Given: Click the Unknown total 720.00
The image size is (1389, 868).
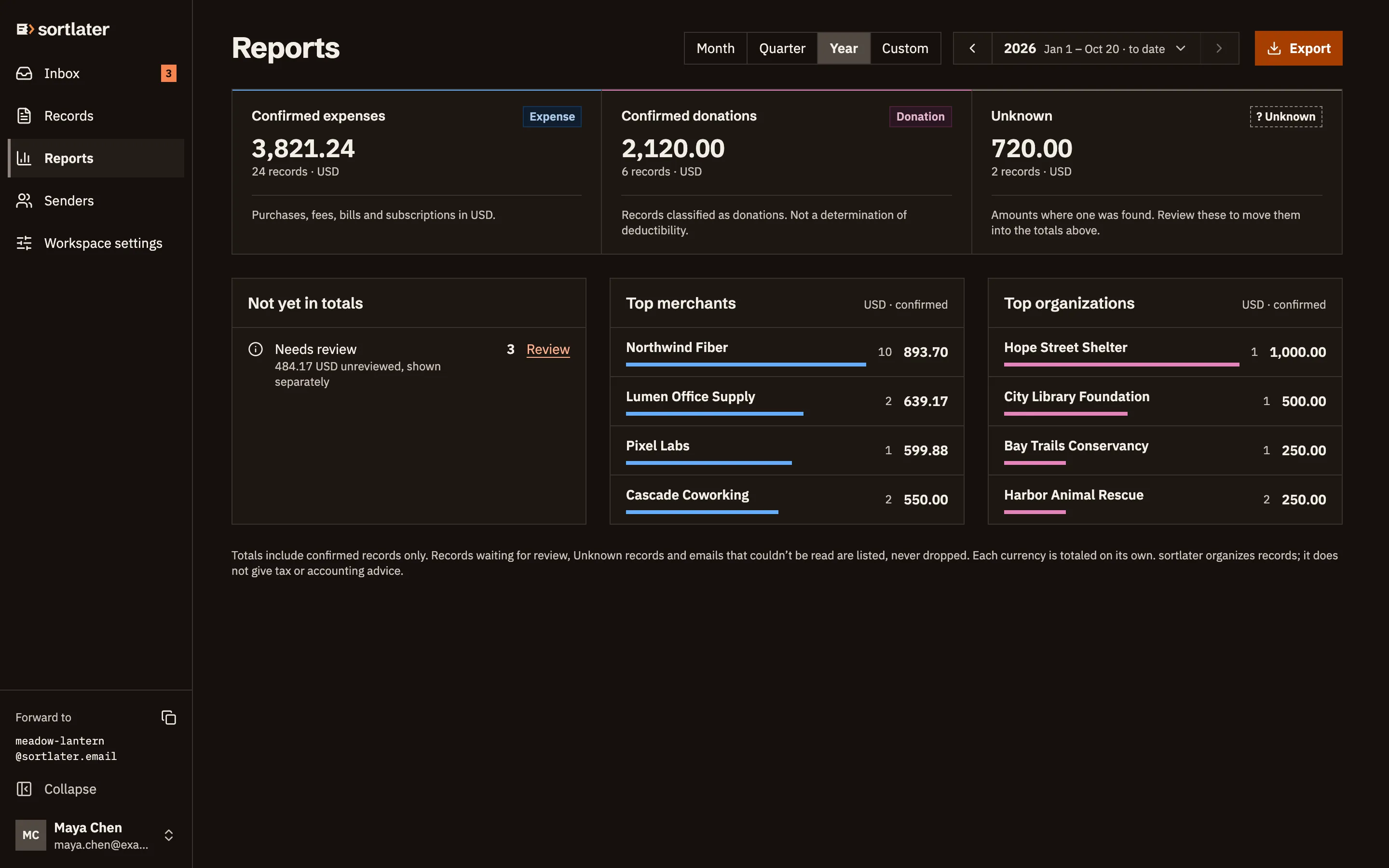Looking at the screenshot, I should (1032, 149).
